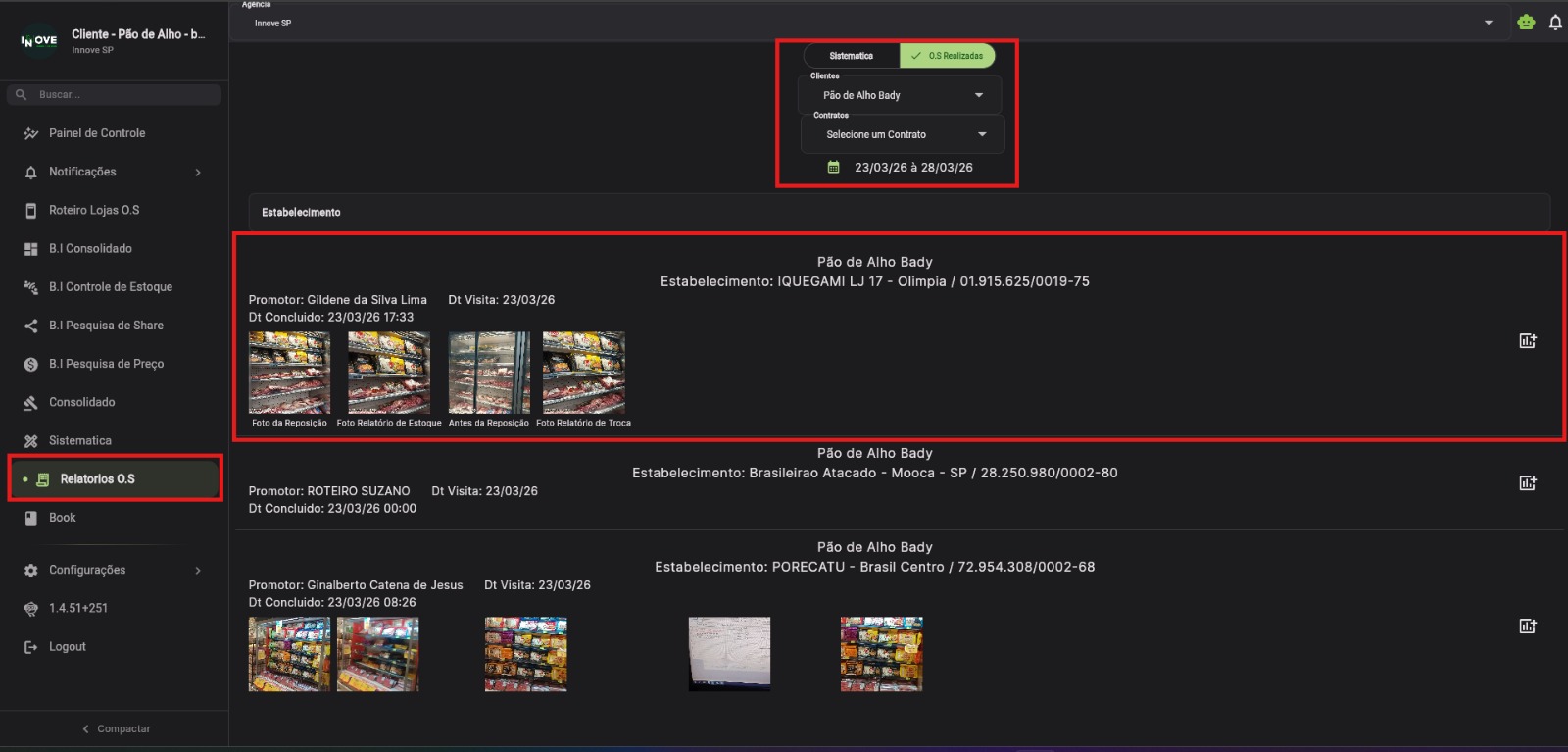Click Dt Concluido: 23/03/26 08:26 text
Screen dimensions: 1568x752
[332, 603]
